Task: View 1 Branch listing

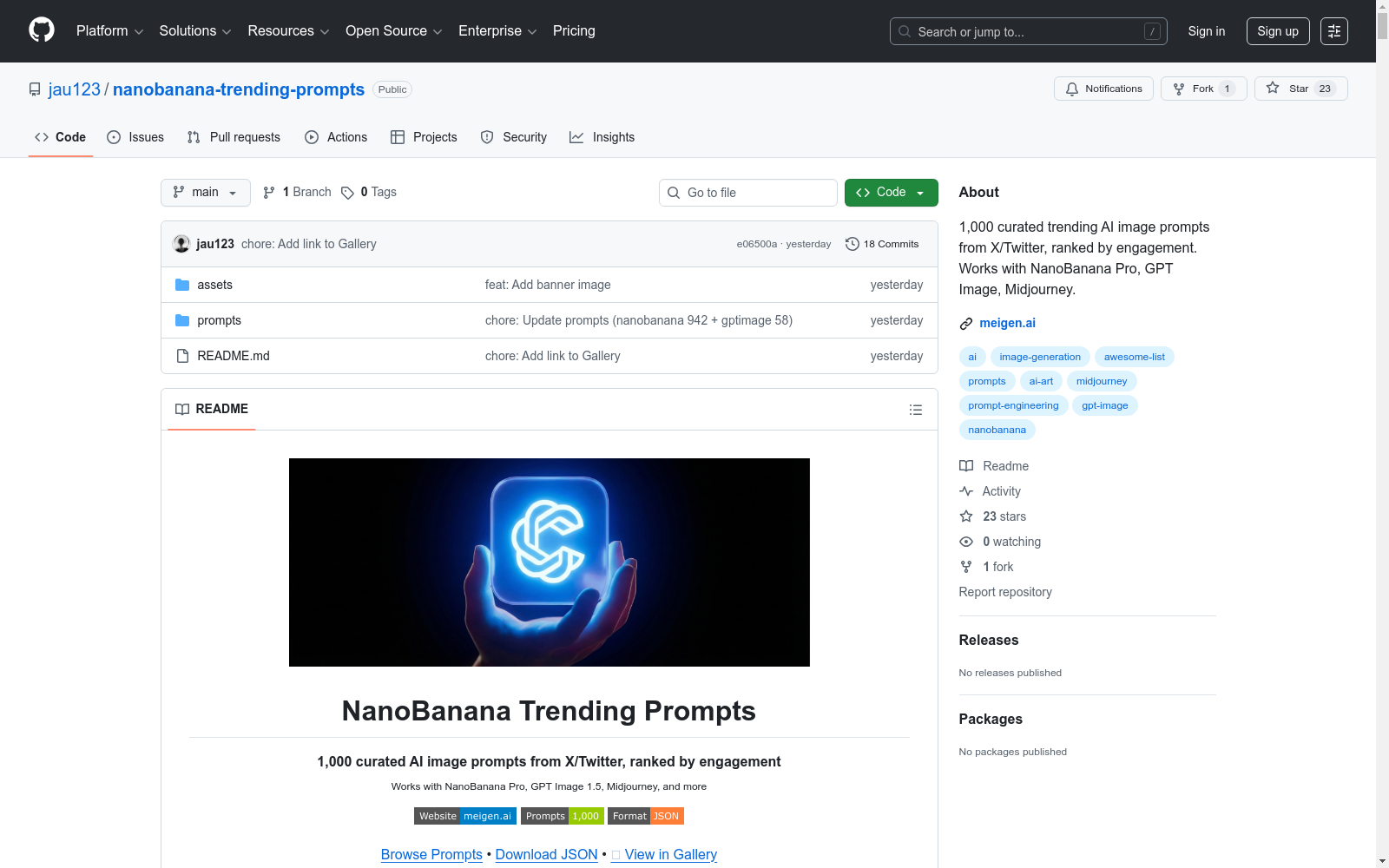Action: point(297,192)
